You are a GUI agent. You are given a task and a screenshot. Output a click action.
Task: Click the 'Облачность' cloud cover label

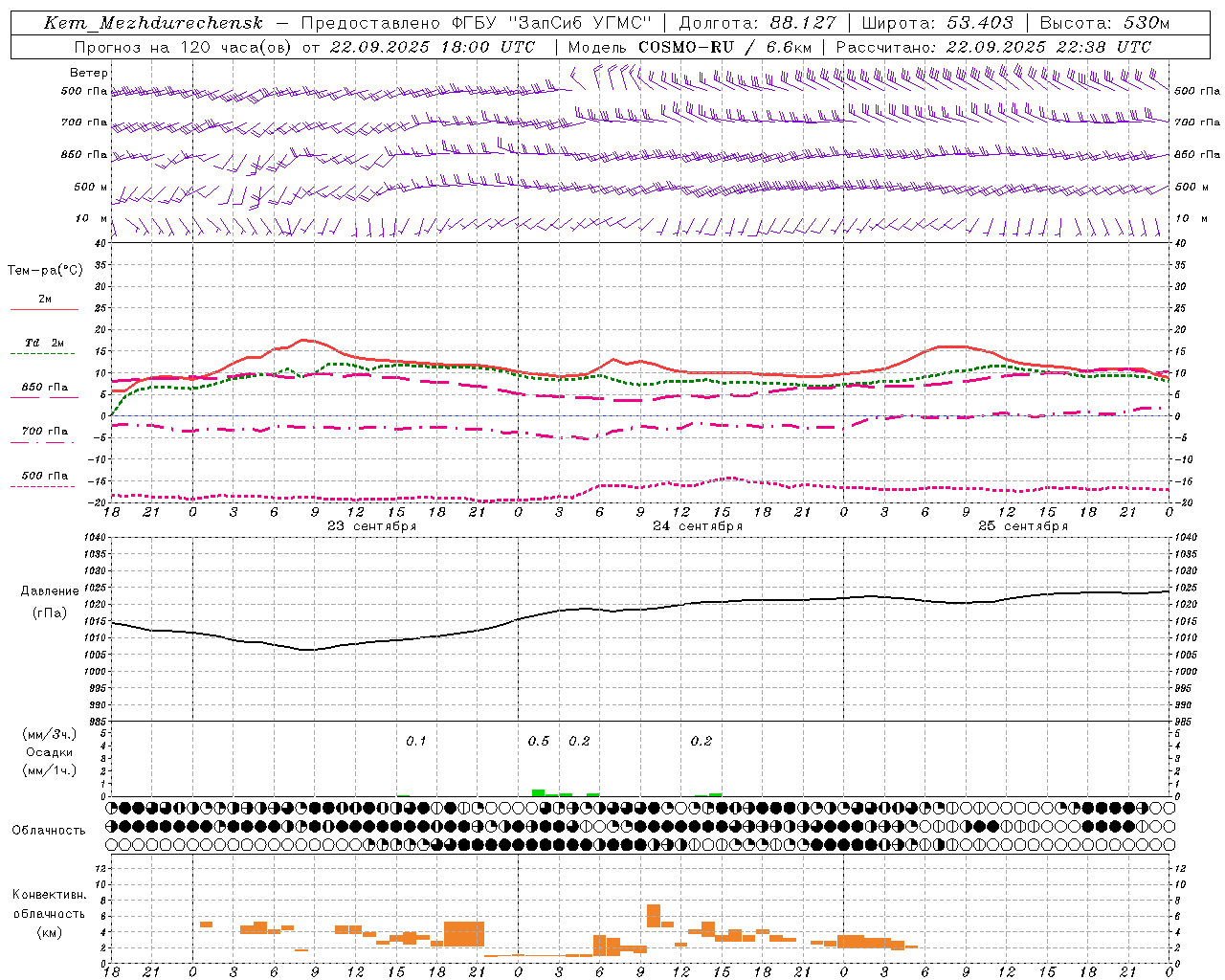click(49, 831)
